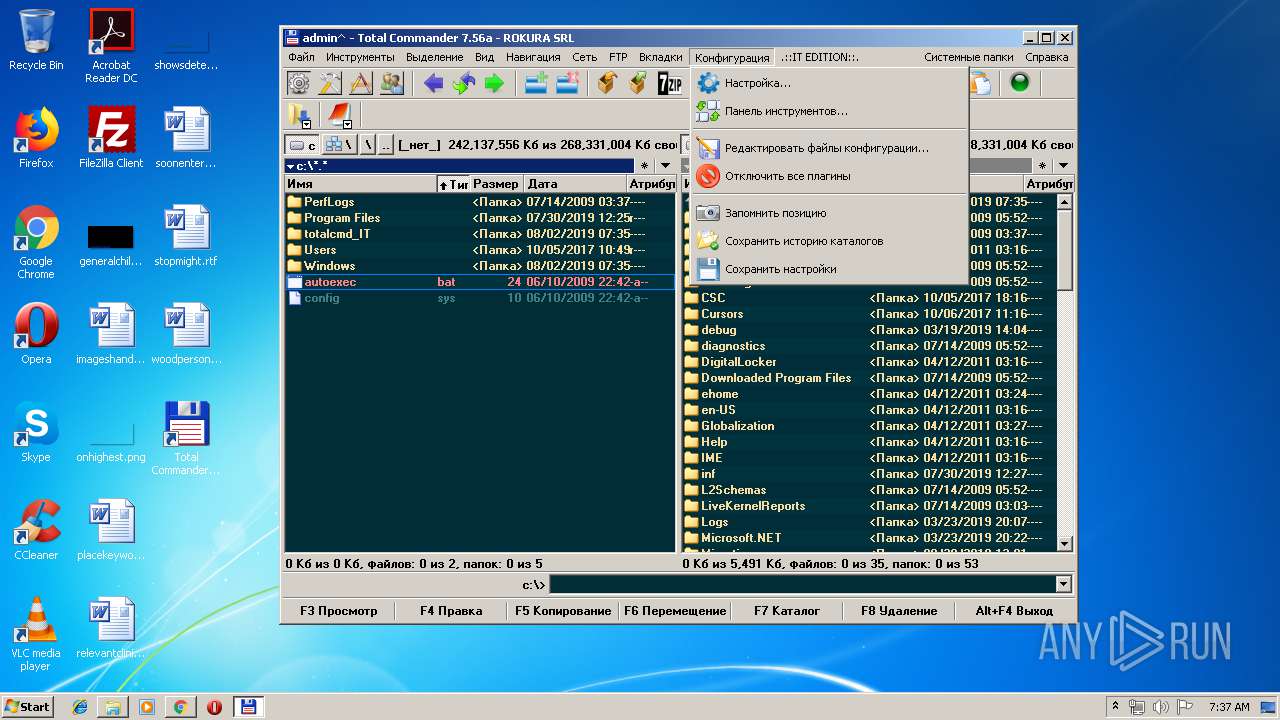Click the 7ZIP toolbar icon
The width and height of the screenshot is (1280, 720).
coord(669,83)
